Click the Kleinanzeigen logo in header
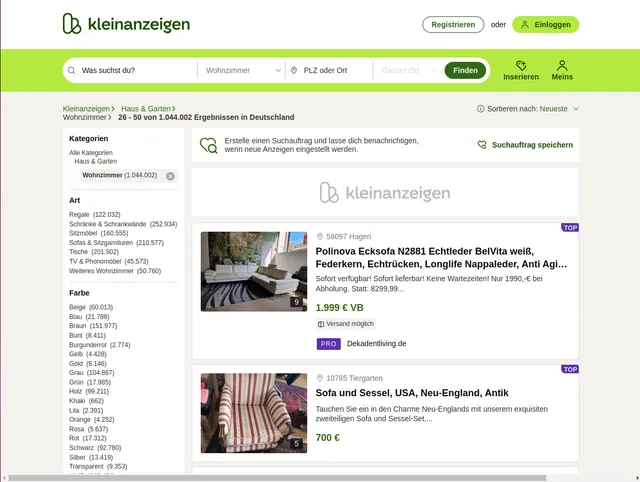The height and width of the screenshot is (482, 640). [125, 24]
